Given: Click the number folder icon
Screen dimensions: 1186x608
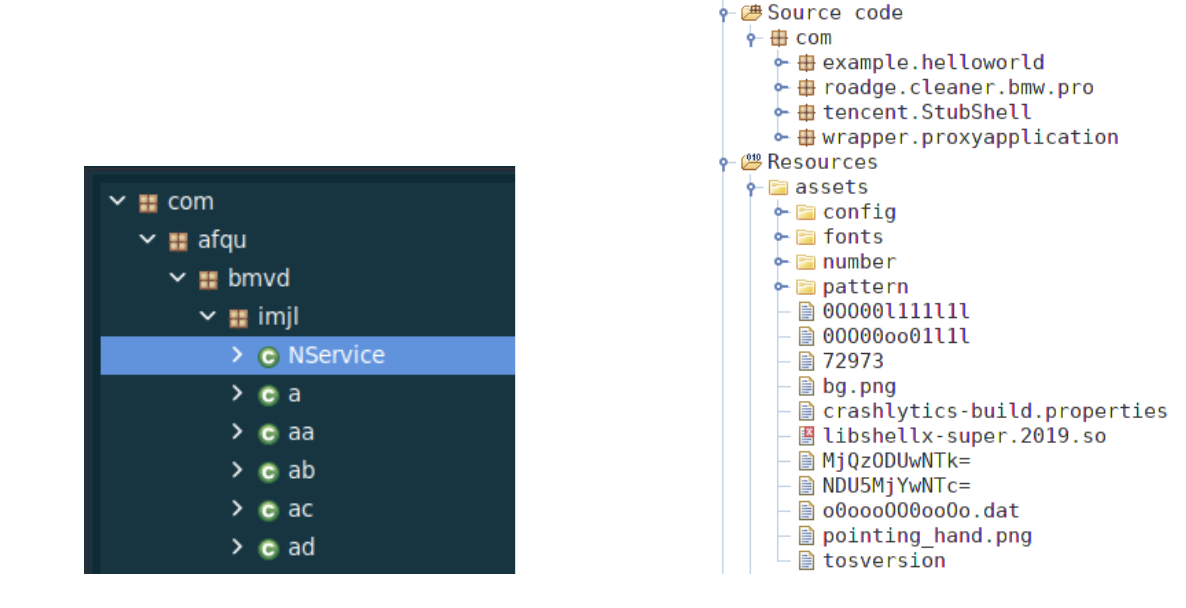Looking at the screenshot, I should point(806,262).
